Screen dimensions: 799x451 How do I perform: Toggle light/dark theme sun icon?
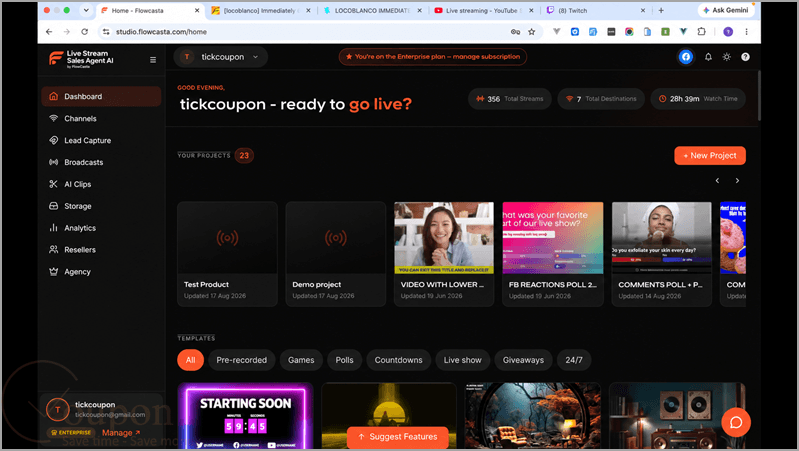pyautogui.click(x=727, y=57)
